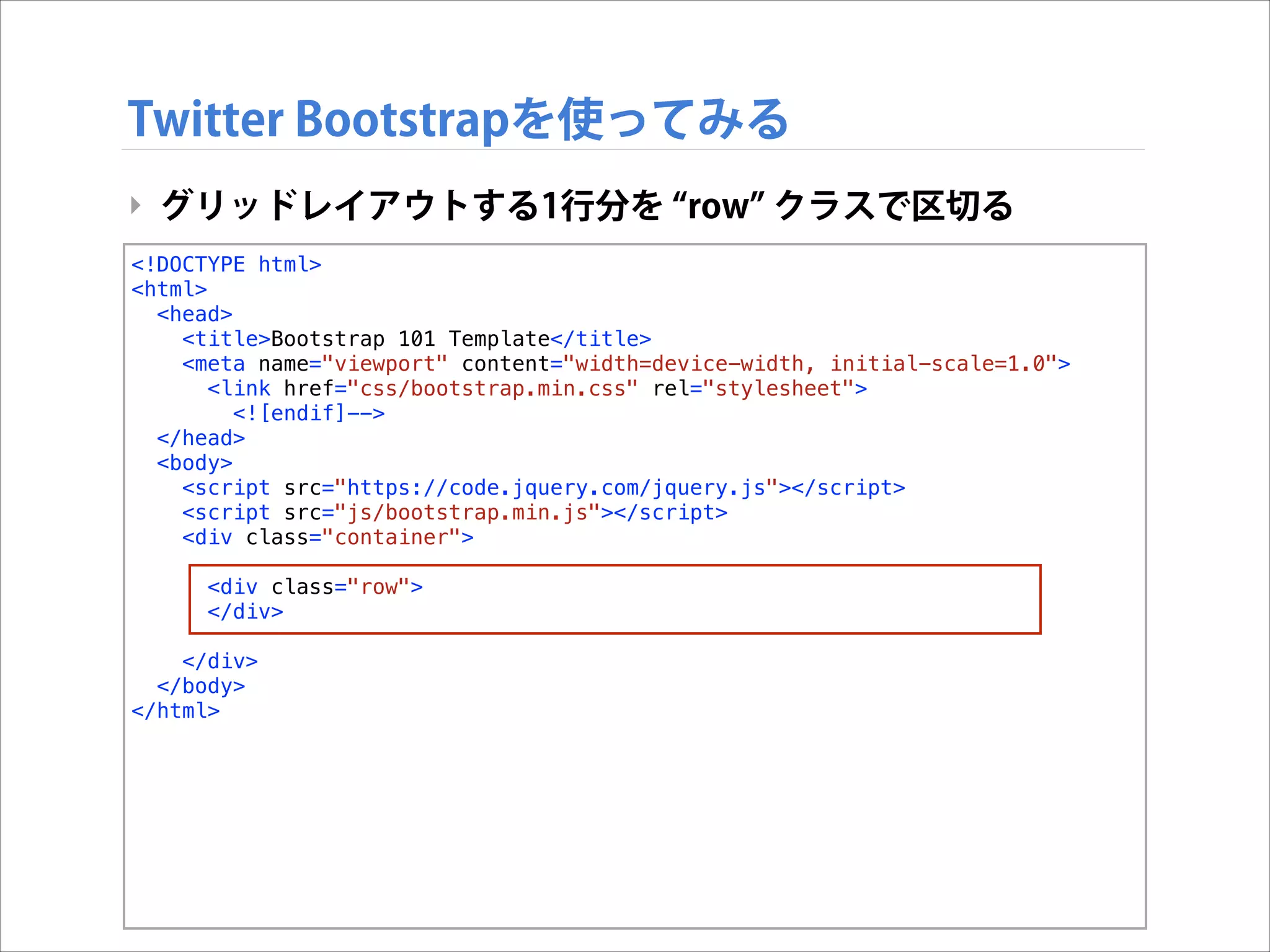Click the jquery.js script URL line
The image size is (1270, 952).
click(544, 488)
